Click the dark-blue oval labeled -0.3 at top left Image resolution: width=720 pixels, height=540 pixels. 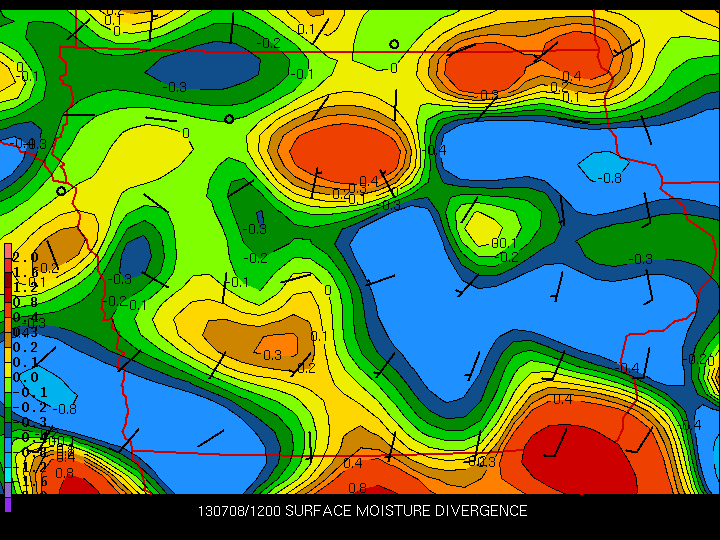(196, 65)
